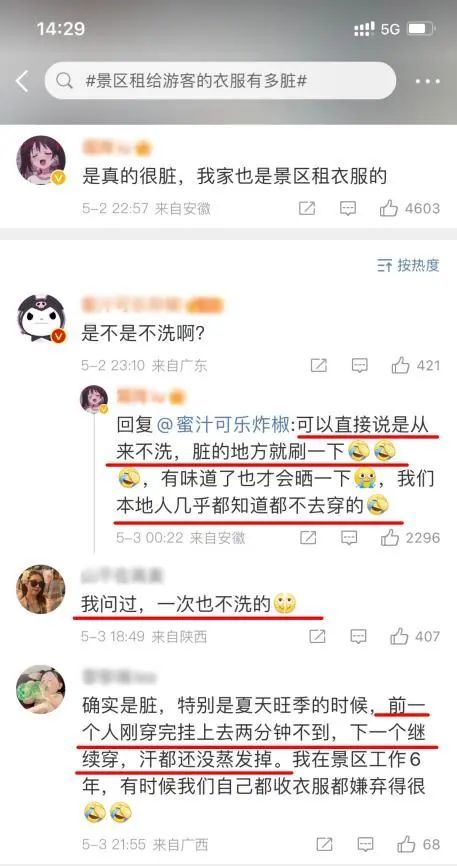Open comment bubble on 5-3 00:22 reply
This screenshot has height=866, width=457.
coord(349,537)
